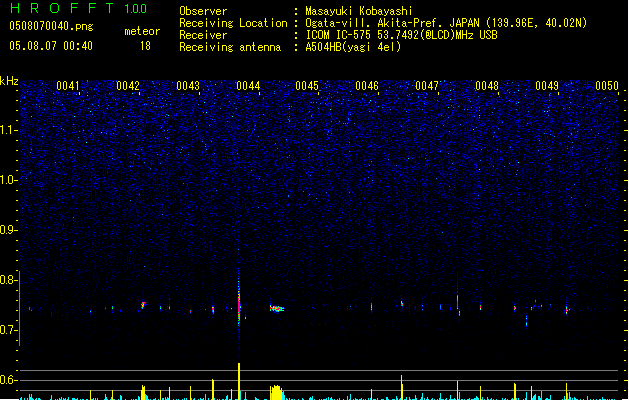This screenshot has height=400, width=629.
Task: Click the Receiver label
Action: tap(203, 35)
